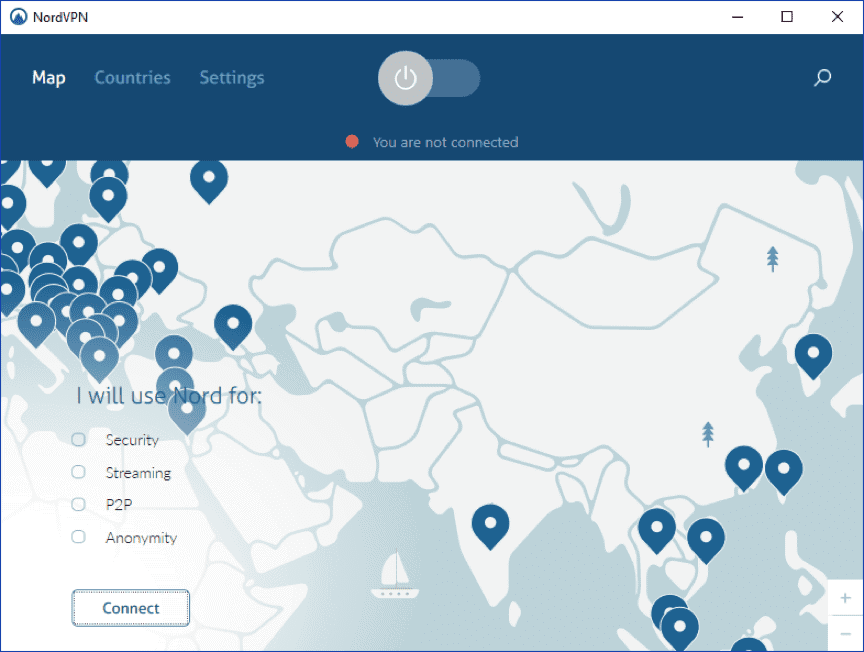Select the server pin on Japan

813,355
